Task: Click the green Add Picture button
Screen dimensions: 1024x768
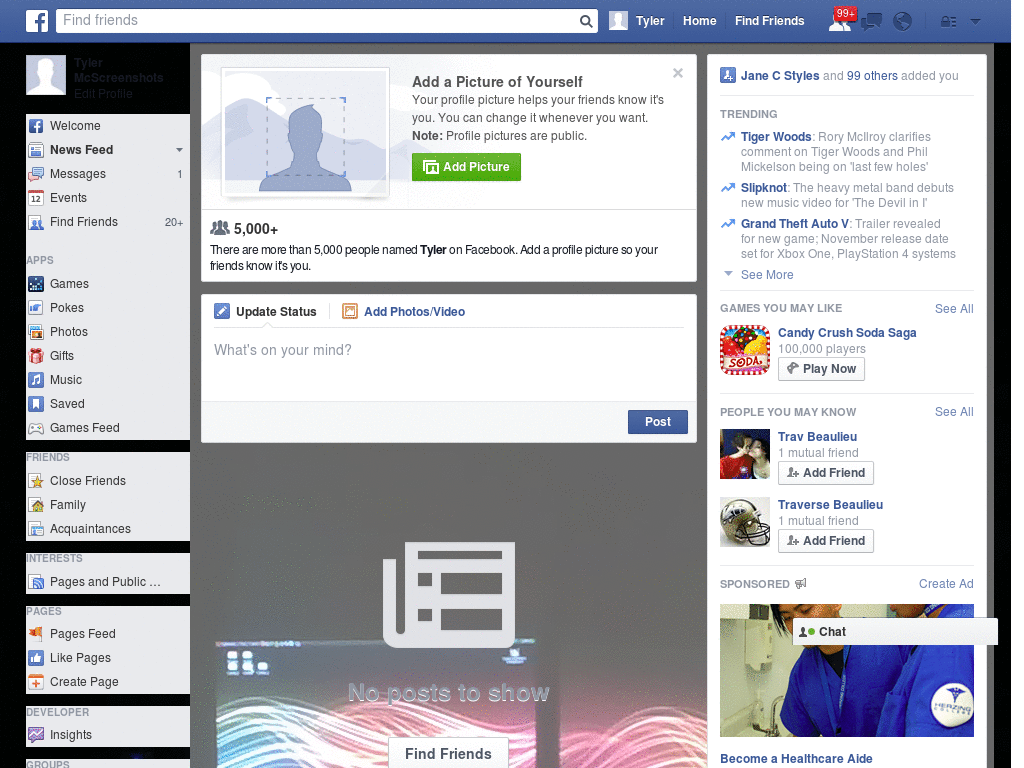Action: 466,167
